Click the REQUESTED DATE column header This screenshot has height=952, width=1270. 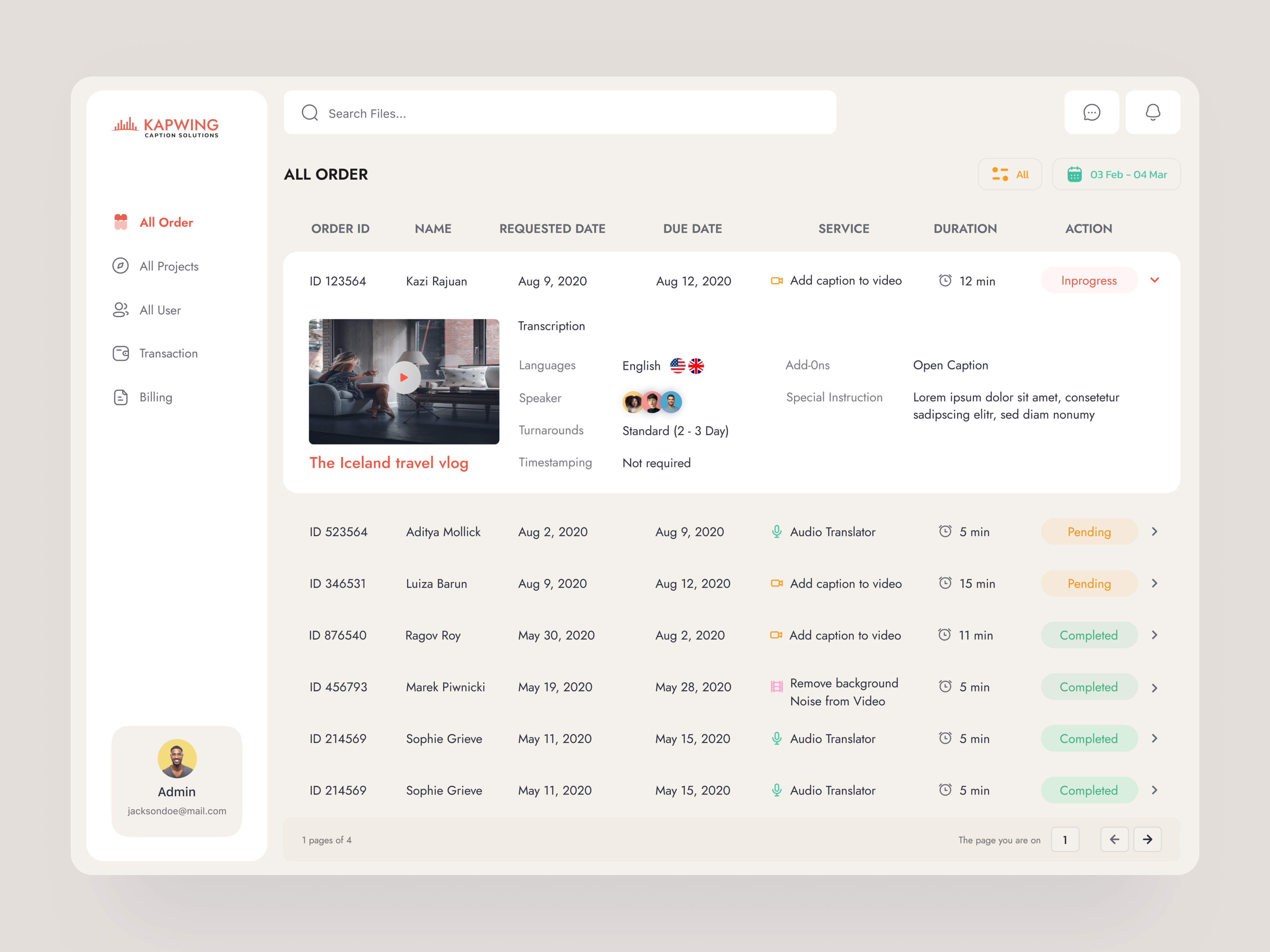coord(552,228)
